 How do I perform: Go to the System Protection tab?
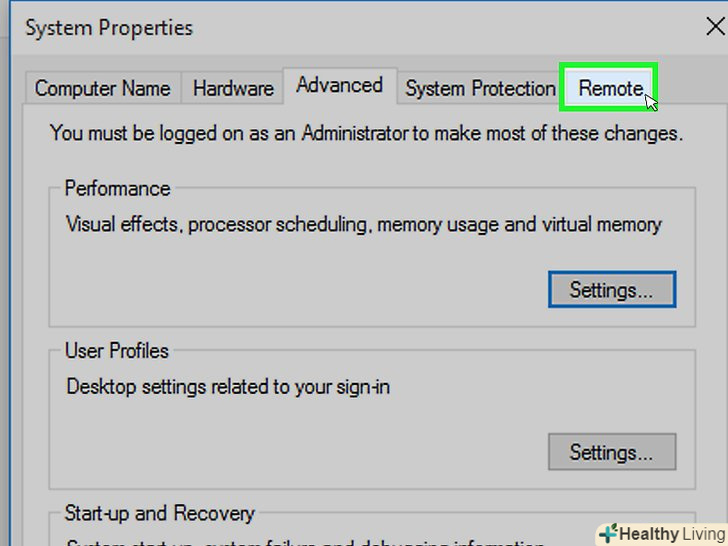coord(480,88)
